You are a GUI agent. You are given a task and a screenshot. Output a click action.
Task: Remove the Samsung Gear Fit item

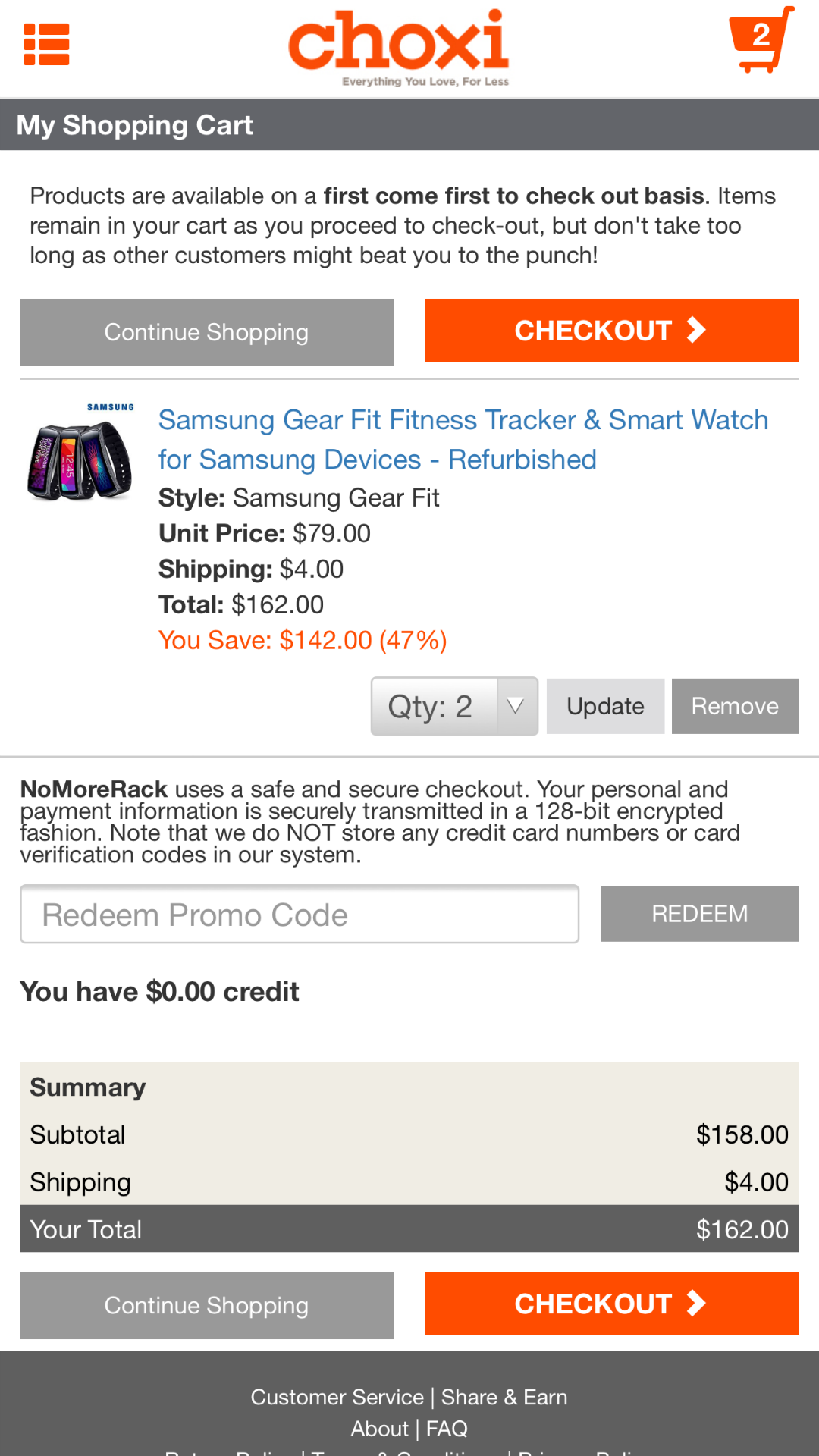(x=735, y=707)
